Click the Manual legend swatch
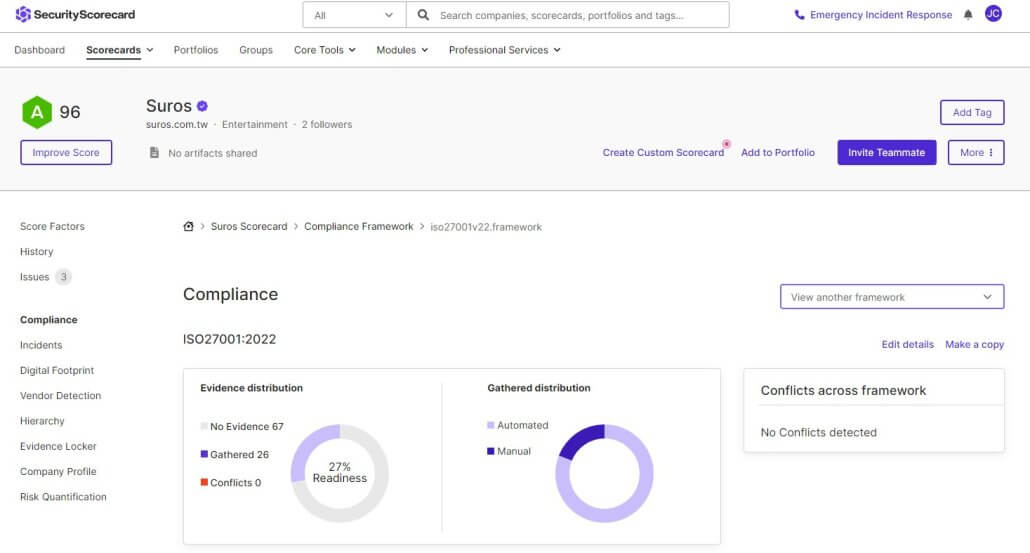The height and width of the screenshot is (553, 1030). 491,451
